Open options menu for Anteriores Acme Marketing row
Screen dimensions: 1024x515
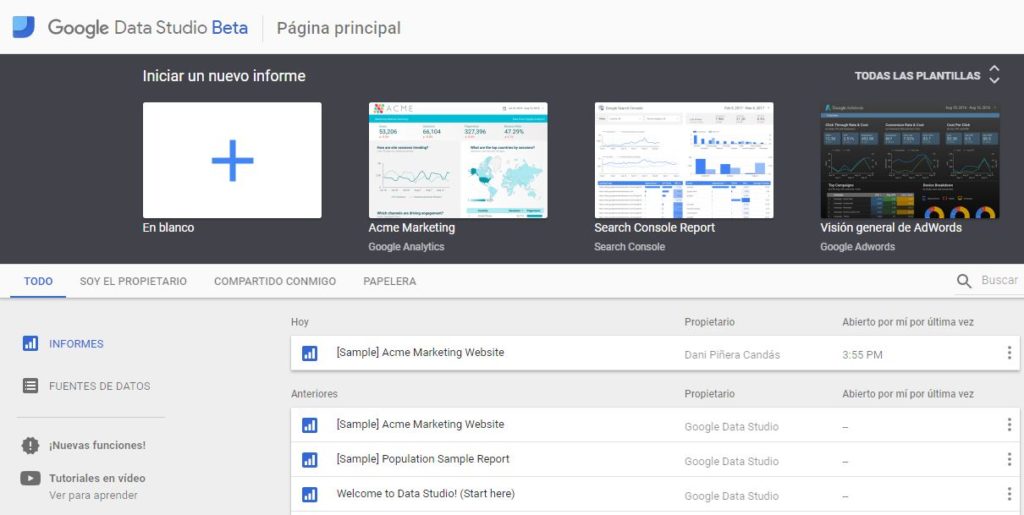(x=1009, y=425)
